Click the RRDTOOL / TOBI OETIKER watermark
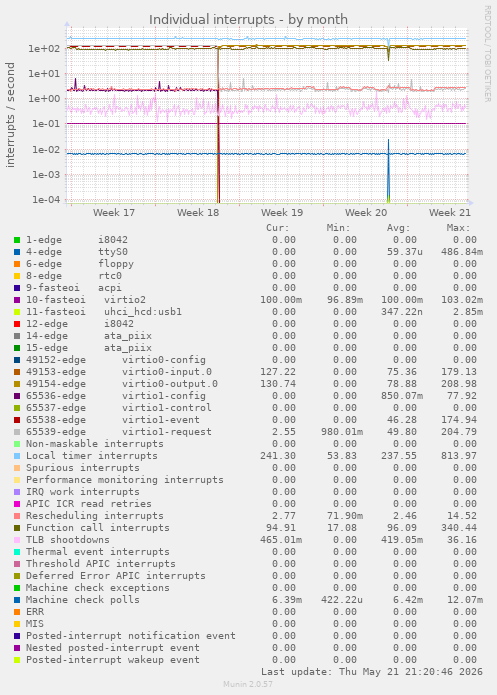This screenshot has height=695, width=497. pyautogui.click(x=487, y=54)
